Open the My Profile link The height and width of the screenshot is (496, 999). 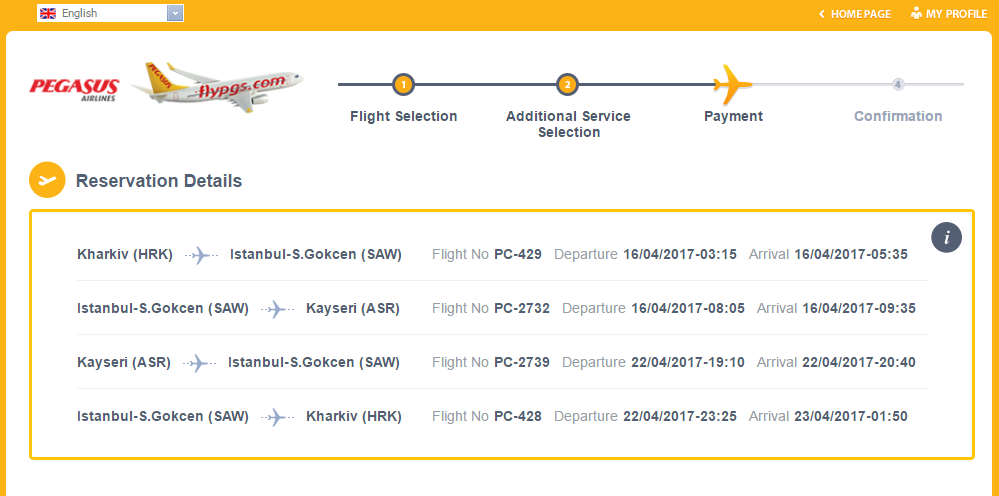tap(956, 14)
